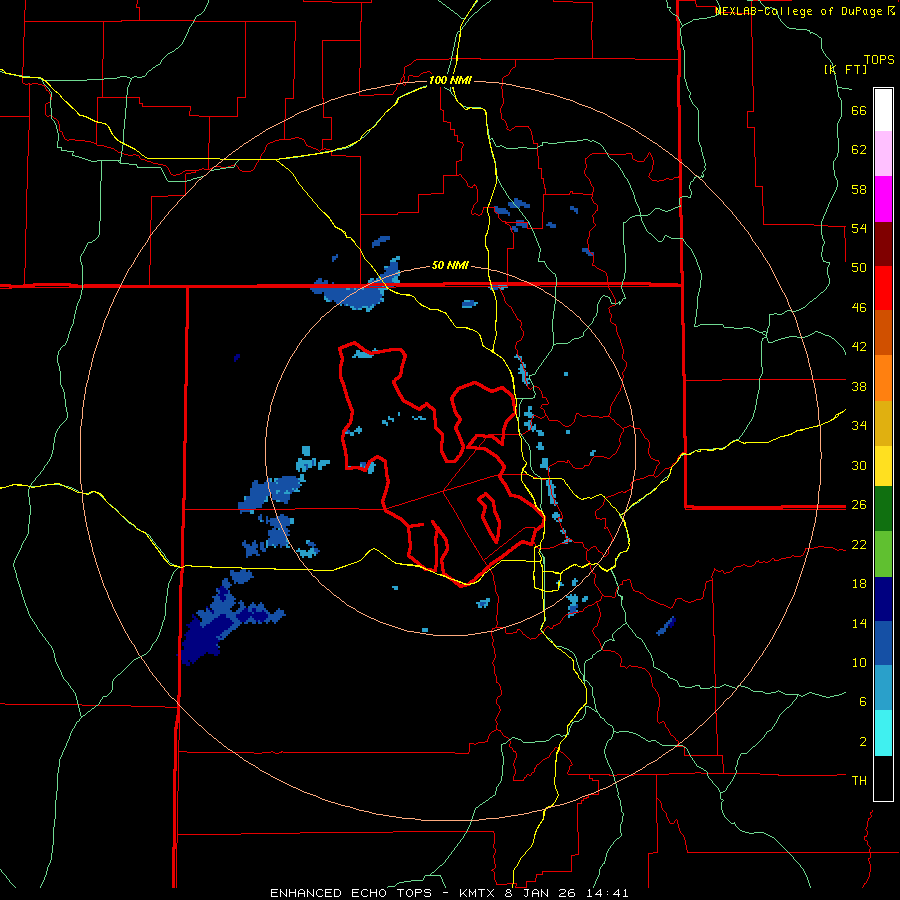Screen dimensions: 900x900
Task: Select the white swatch in legend
Action: click(883, 110)
